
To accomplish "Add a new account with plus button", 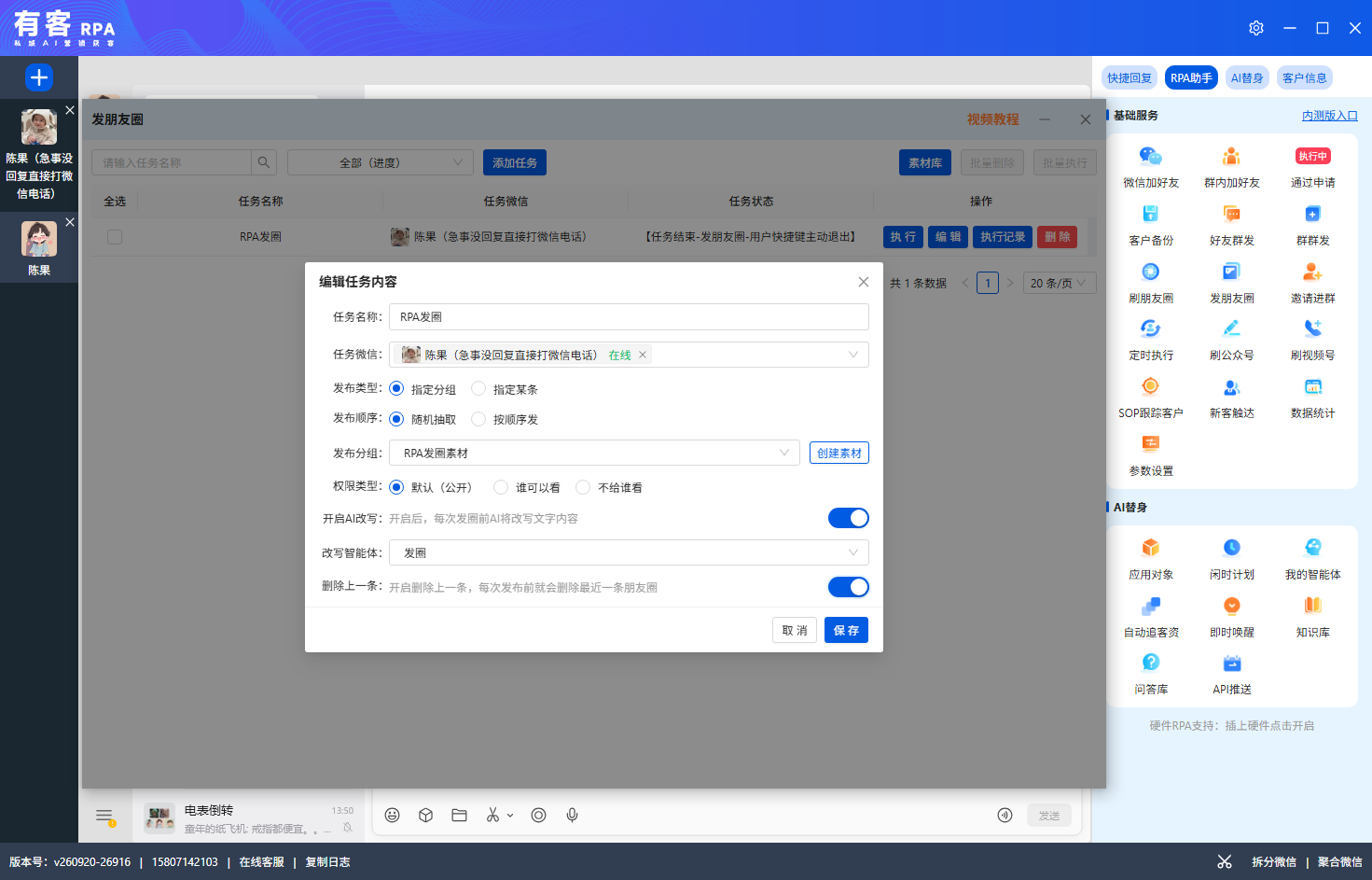I will 39,77.
